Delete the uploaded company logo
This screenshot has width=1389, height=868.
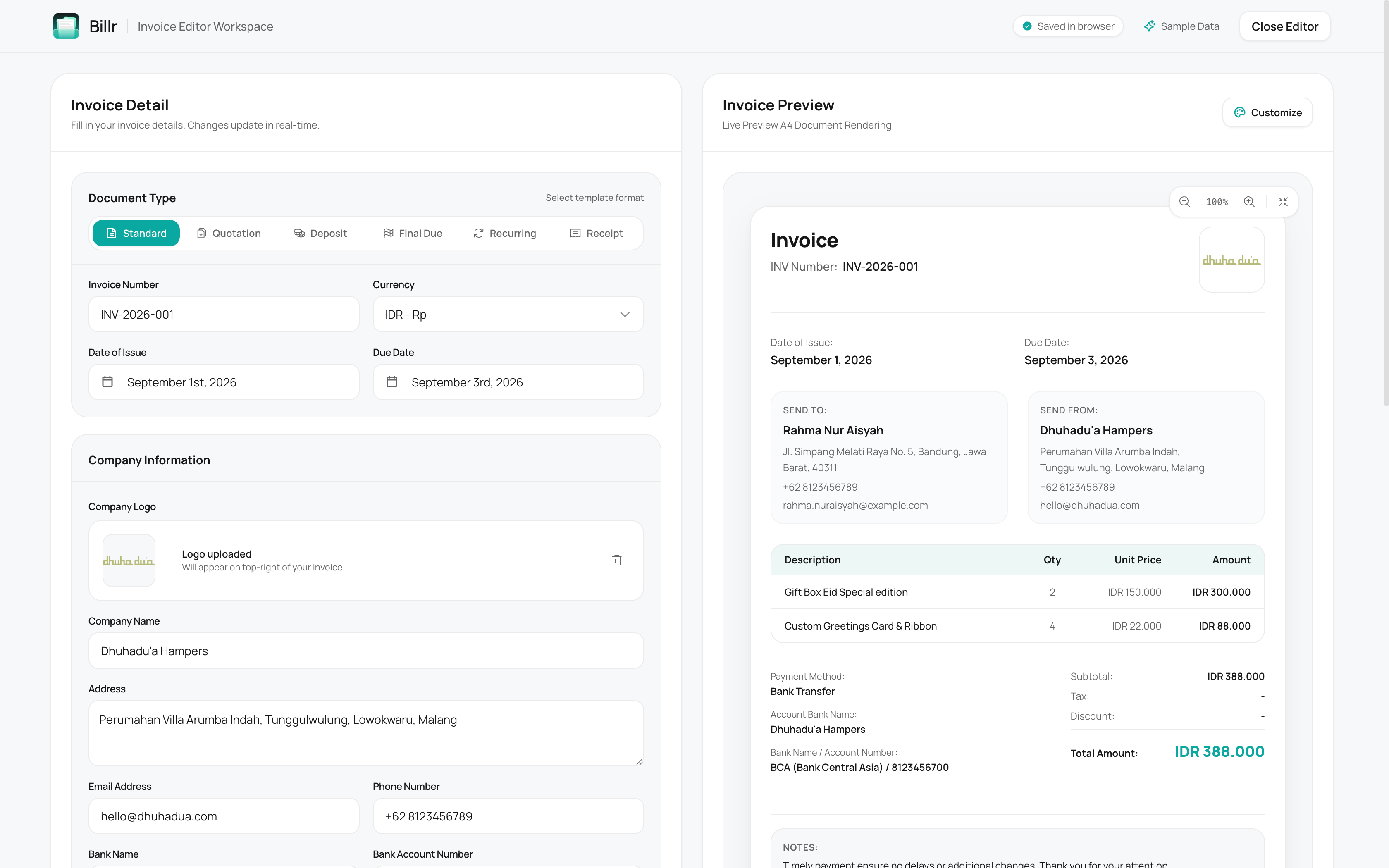pyautogui.click(x=617, y=560)
